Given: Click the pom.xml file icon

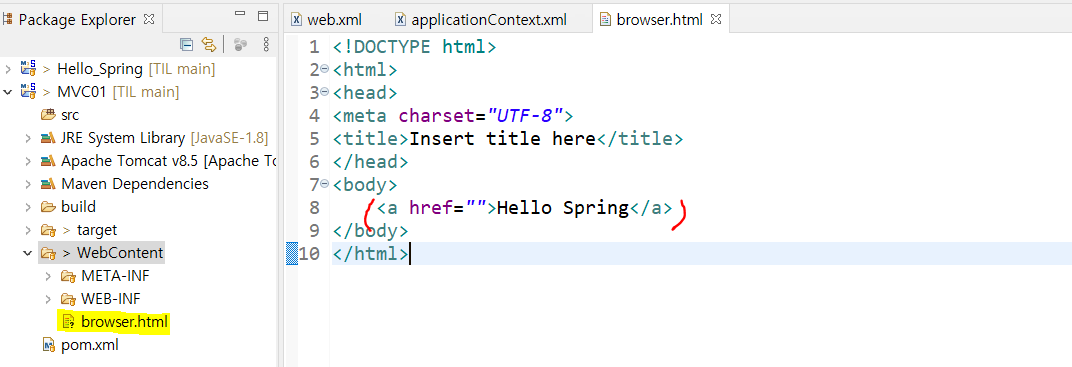Looking at the screenshot, I should 48,345.
